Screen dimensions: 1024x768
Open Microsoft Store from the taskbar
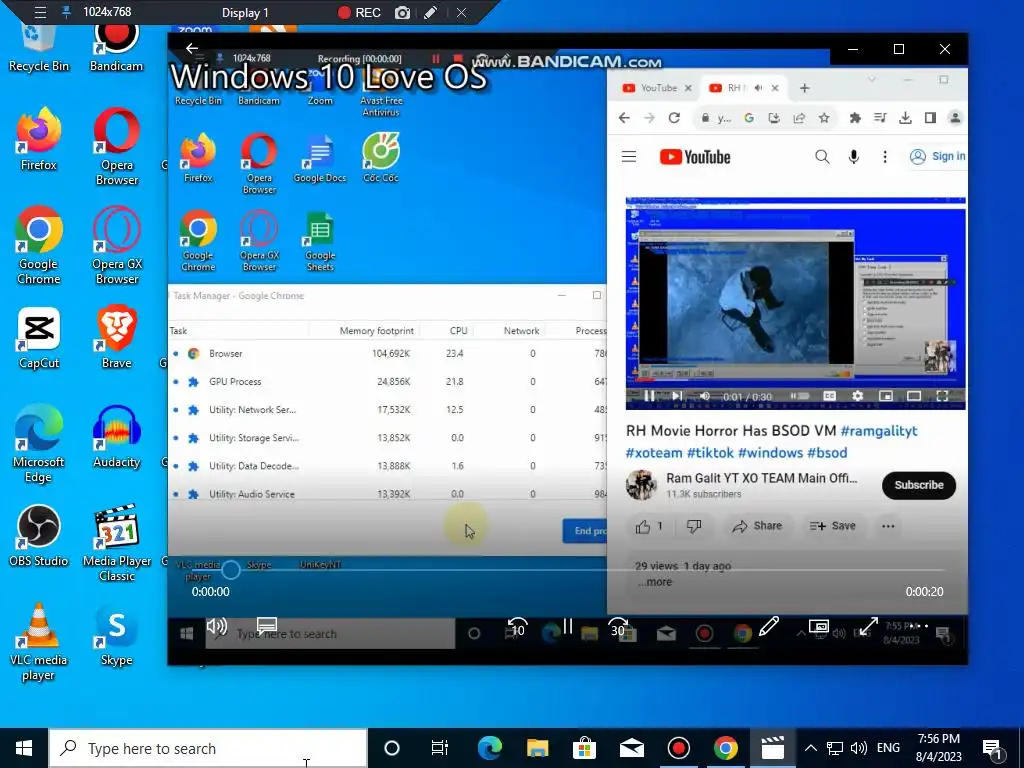click(x=584, y=748)
